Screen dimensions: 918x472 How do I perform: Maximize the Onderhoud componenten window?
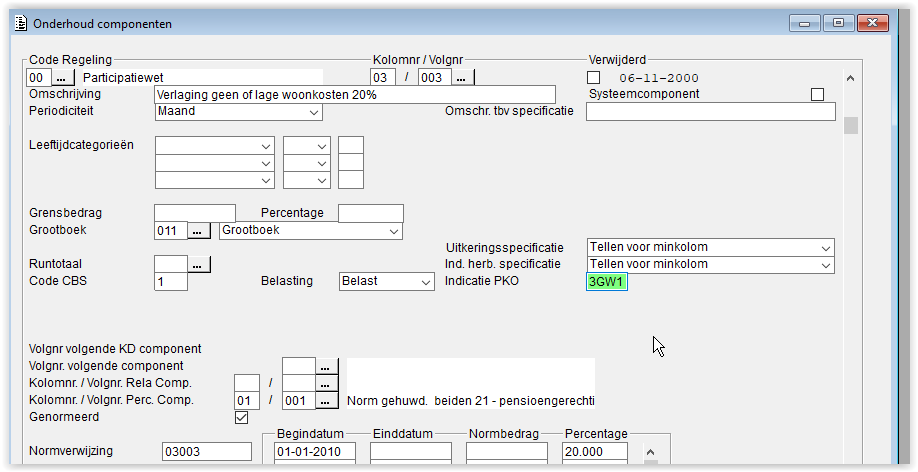[838, 23]
